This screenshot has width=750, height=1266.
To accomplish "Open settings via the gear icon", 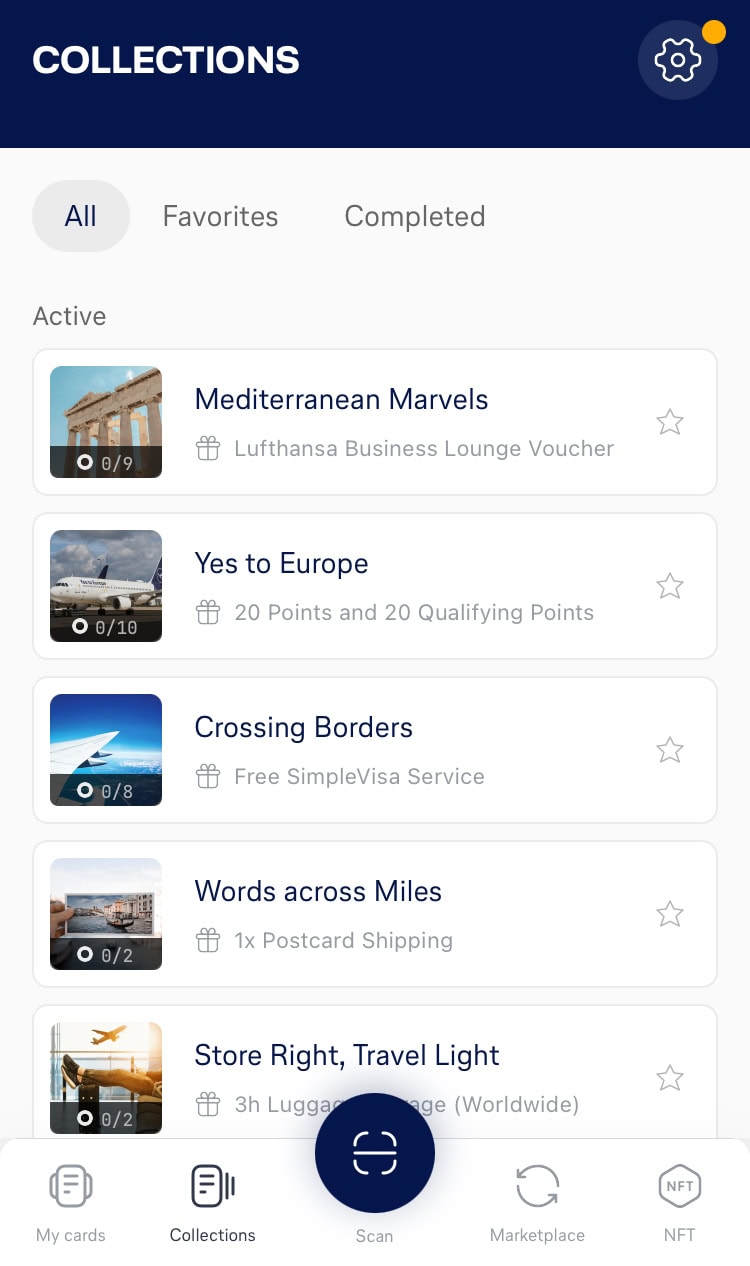I will 677,60.
